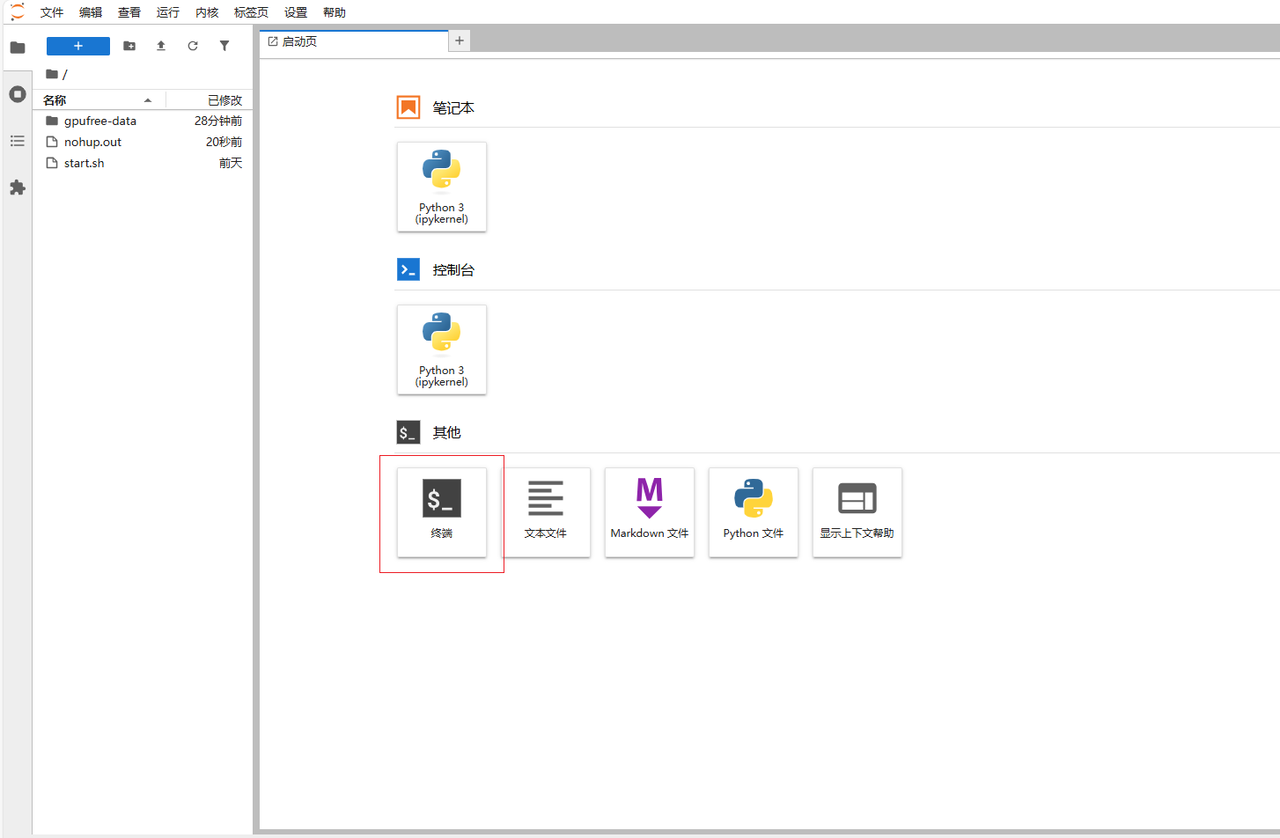
Task: Open the table of contents sidebar
Action: point(17,141)
